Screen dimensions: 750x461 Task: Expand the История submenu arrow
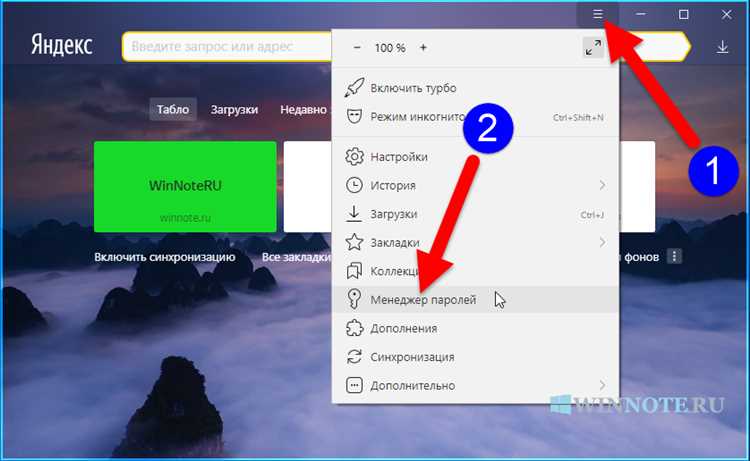coord(602,185)
